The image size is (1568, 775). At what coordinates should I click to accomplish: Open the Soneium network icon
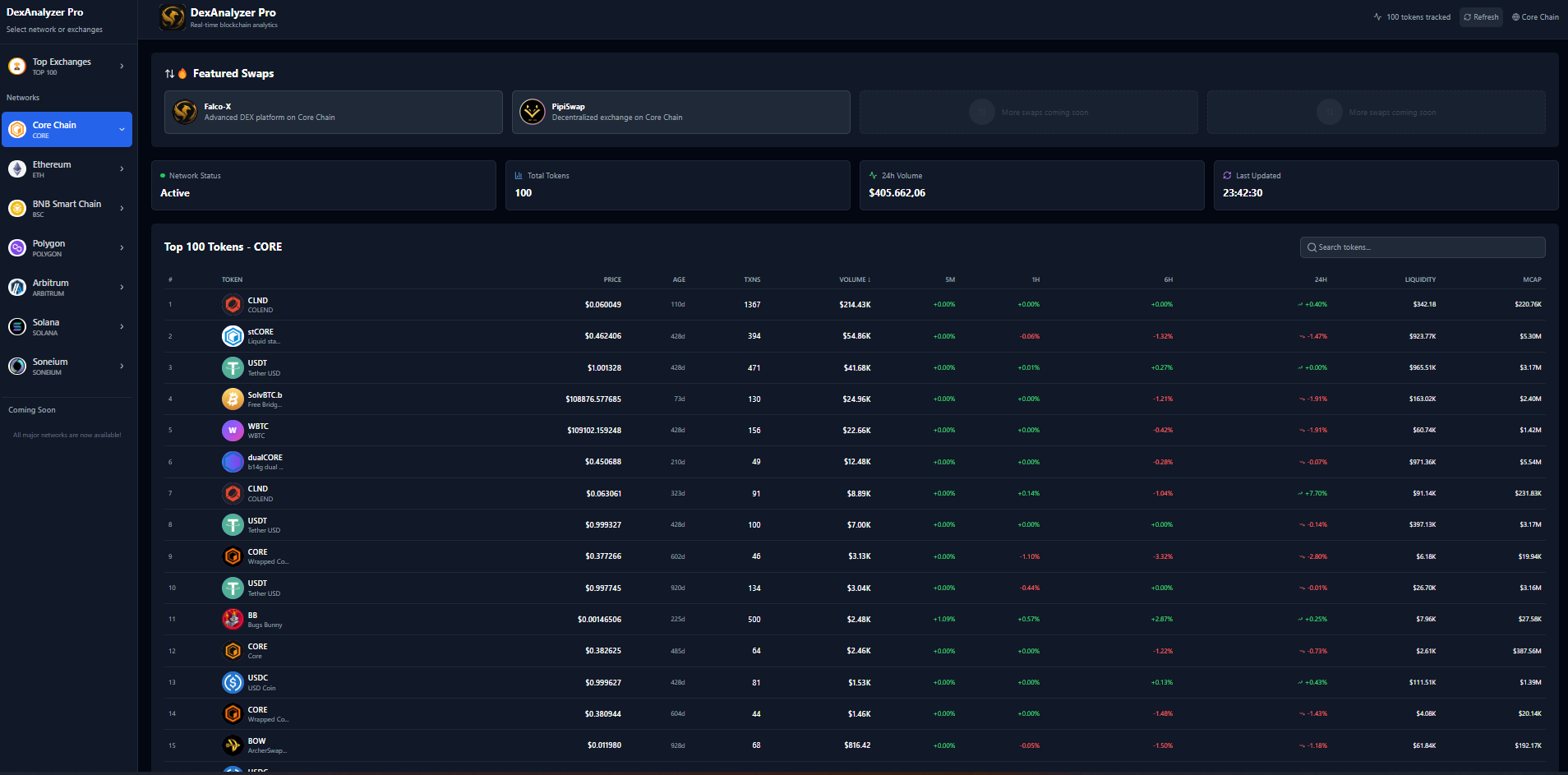(x=17, y=366)
